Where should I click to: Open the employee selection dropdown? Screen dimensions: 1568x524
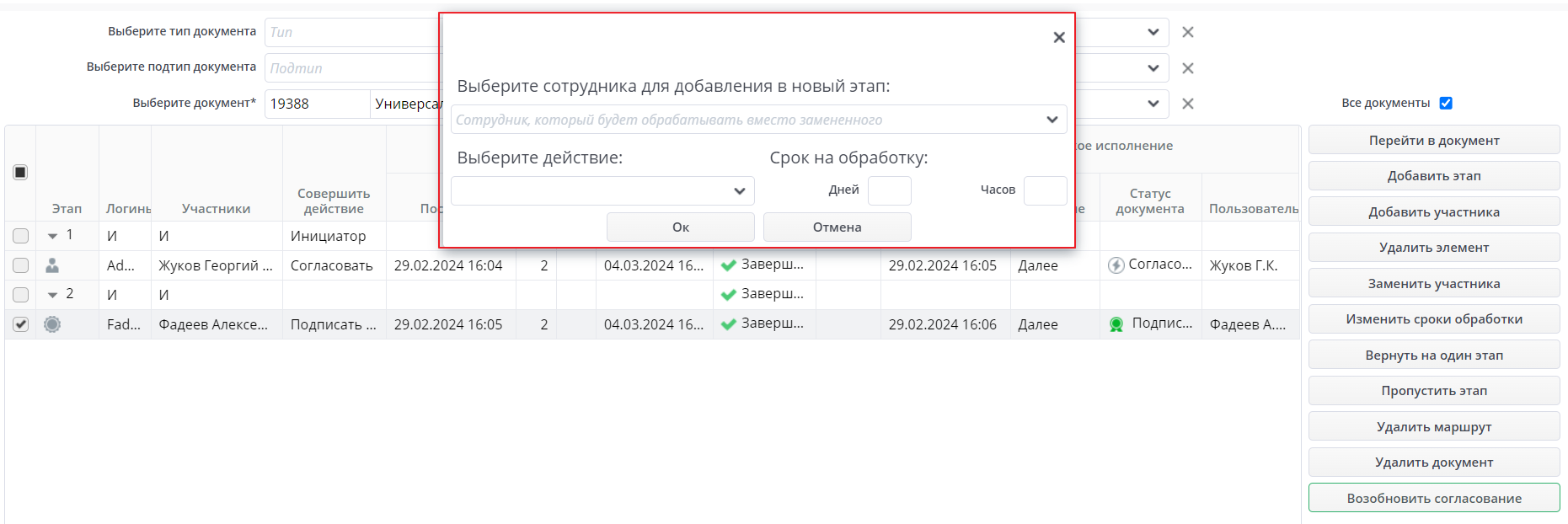point(1052,120)
